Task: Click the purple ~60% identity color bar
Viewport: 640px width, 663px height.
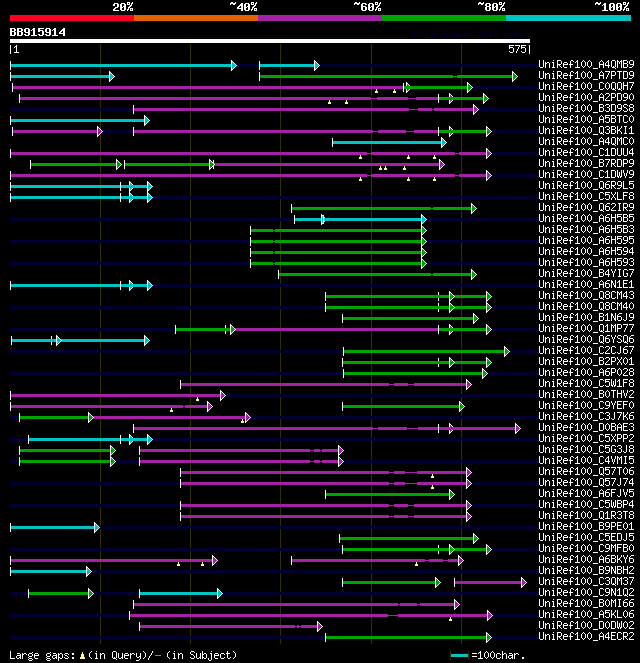Action: click(320, 18)
